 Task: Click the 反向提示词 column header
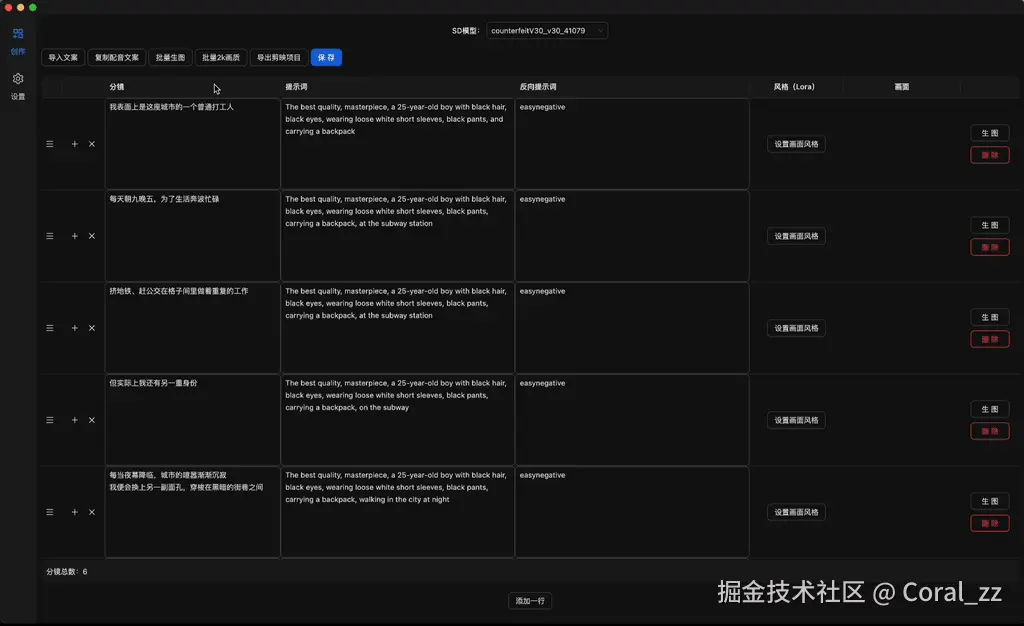point(538,87)
